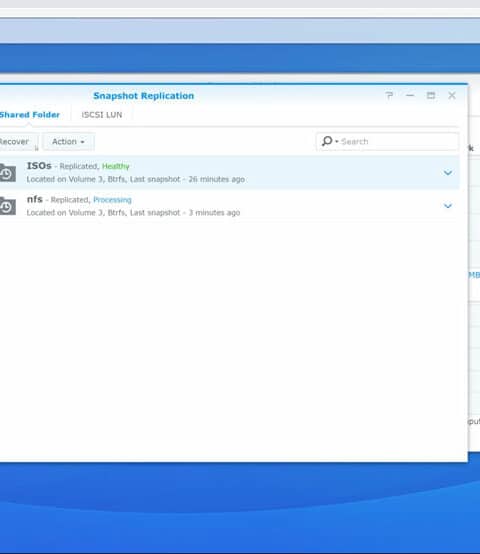
Task: Expand the nfs folder details chevron
Action: tap(448, 206)
